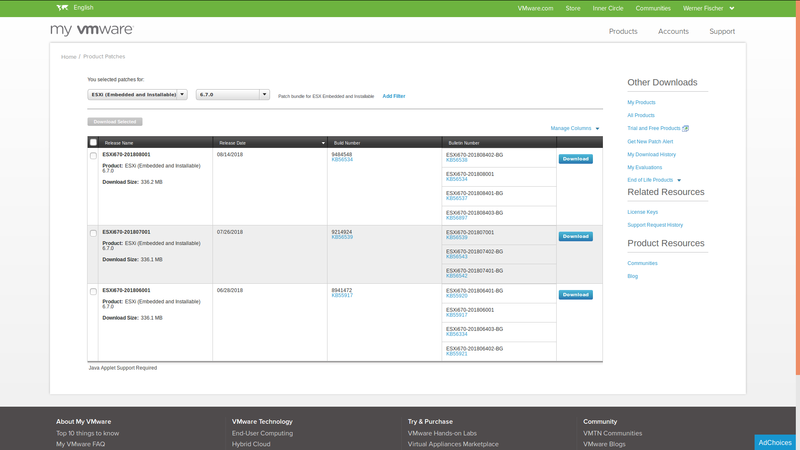Open the Trial and Free Products link

pos(654,129)
